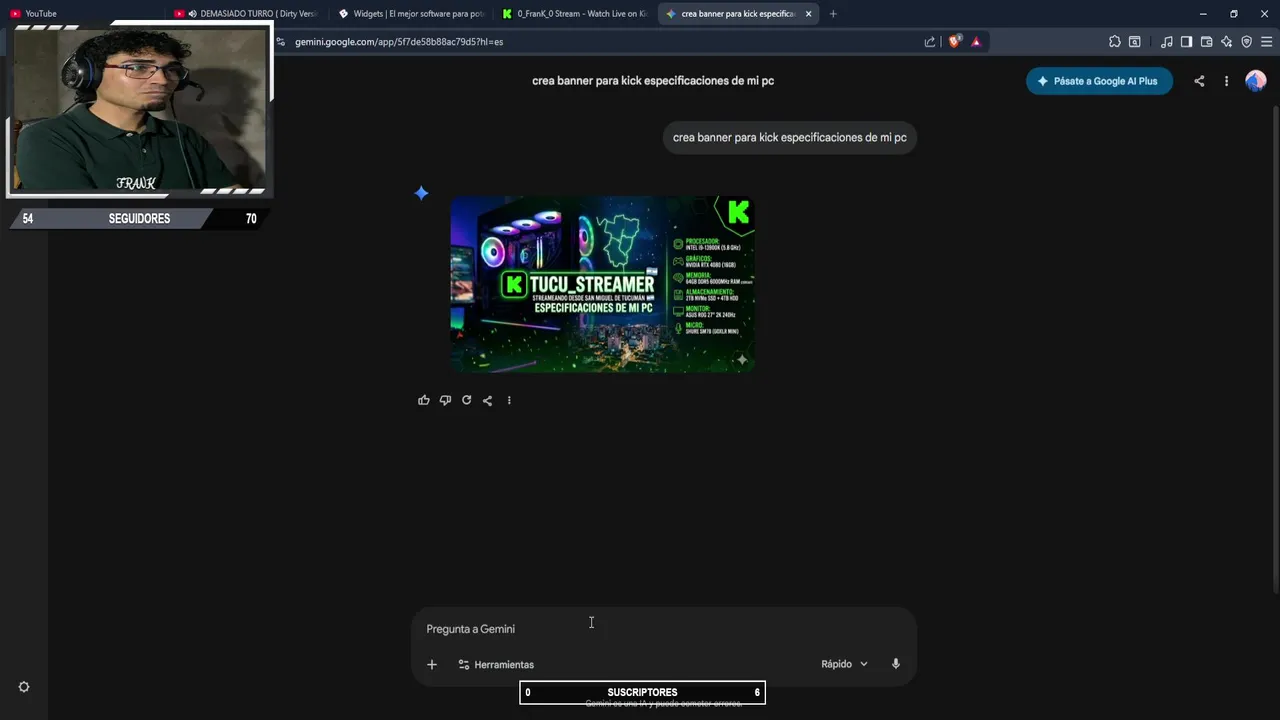Click the gemini.google.com address bar
The image size is (1280, 720).
point(600,42)
